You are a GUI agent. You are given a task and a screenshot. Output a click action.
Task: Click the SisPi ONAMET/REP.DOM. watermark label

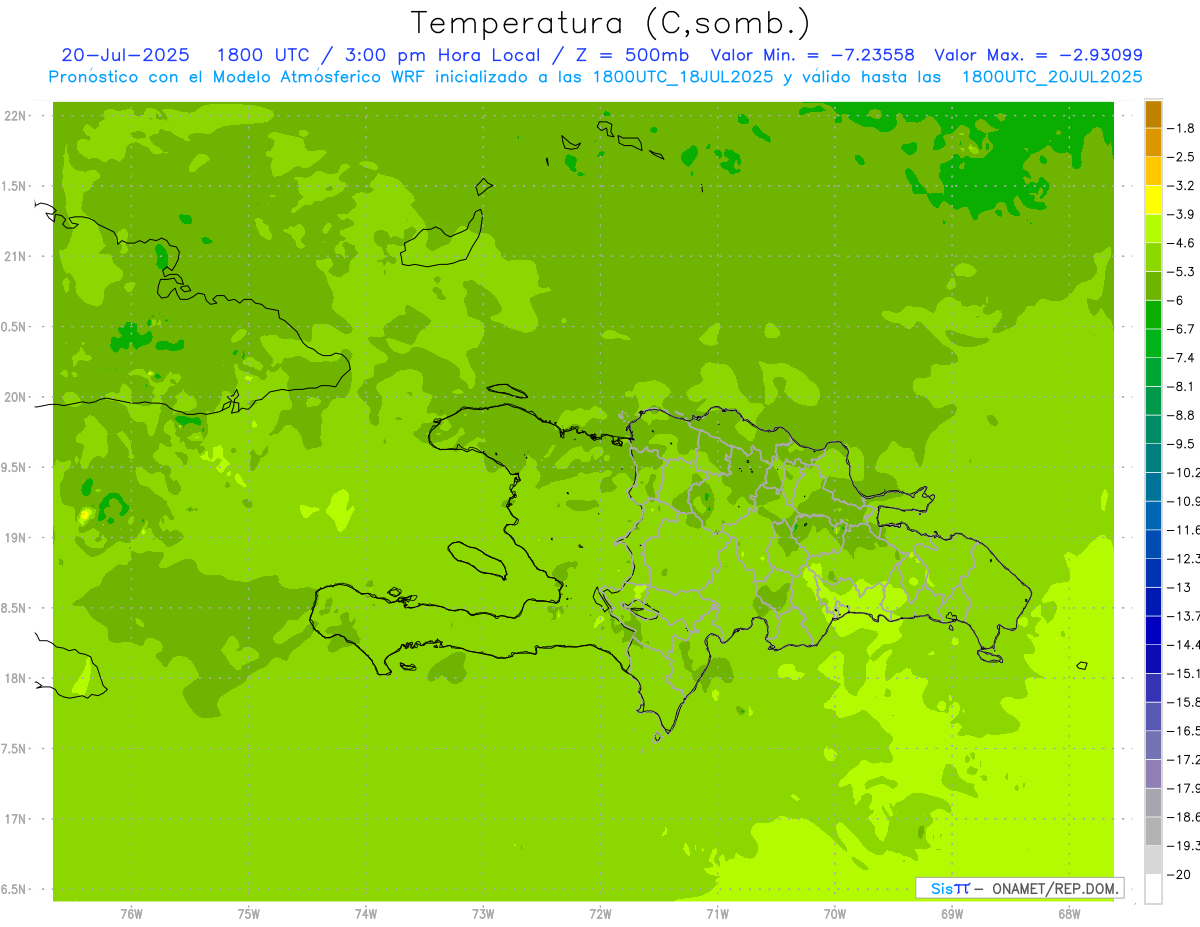pyautogui.click(x=1019, y=888)
